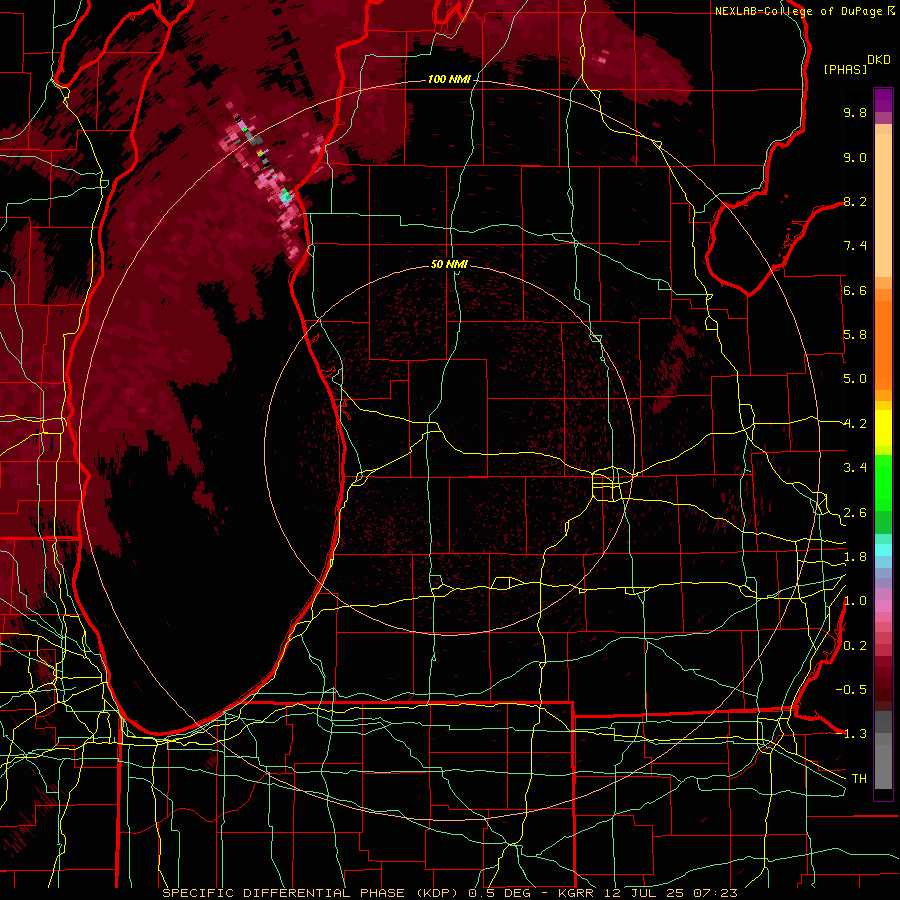The height and width of the screenshot is (900, 900).
Task: Click the 6.6 scale value
Action: click(855, 290)
